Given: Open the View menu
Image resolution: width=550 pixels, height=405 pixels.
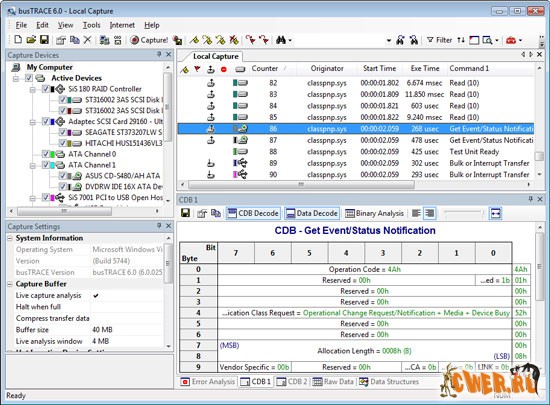Looking at the screenshot, I should click(65, 25).
